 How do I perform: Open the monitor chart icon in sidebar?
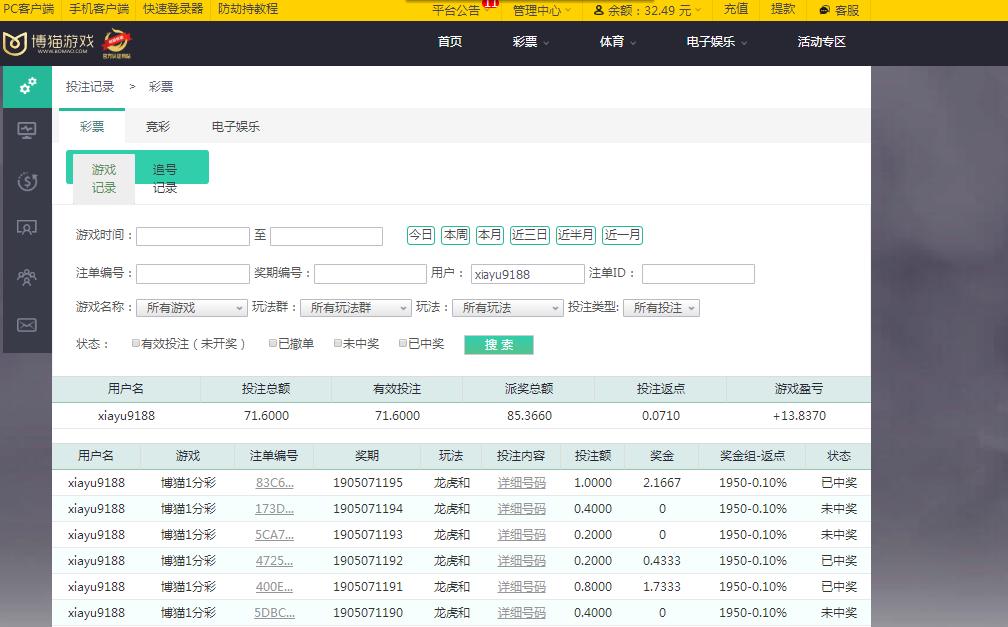pyautogui.click(x=27, y=131)
